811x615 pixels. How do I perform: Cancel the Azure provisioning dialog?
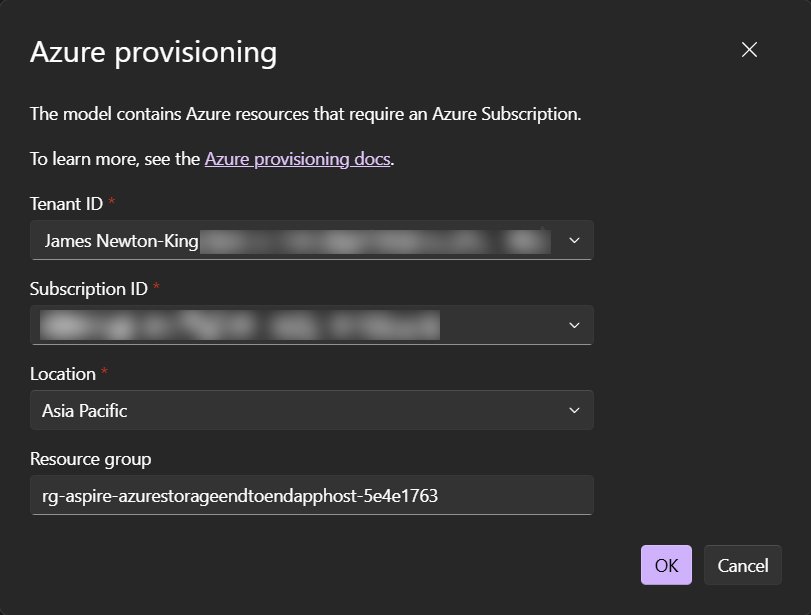click(742, 564)
